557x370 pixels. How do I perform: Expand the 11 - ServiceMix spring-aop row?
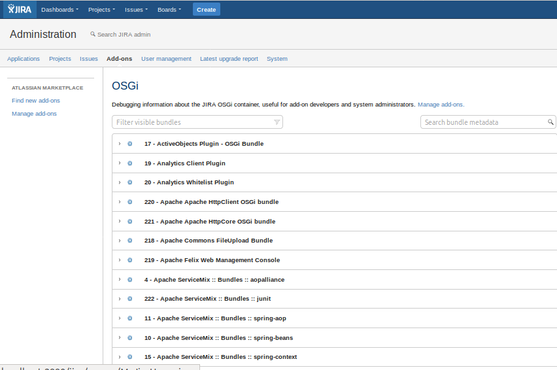pos(120,318)
